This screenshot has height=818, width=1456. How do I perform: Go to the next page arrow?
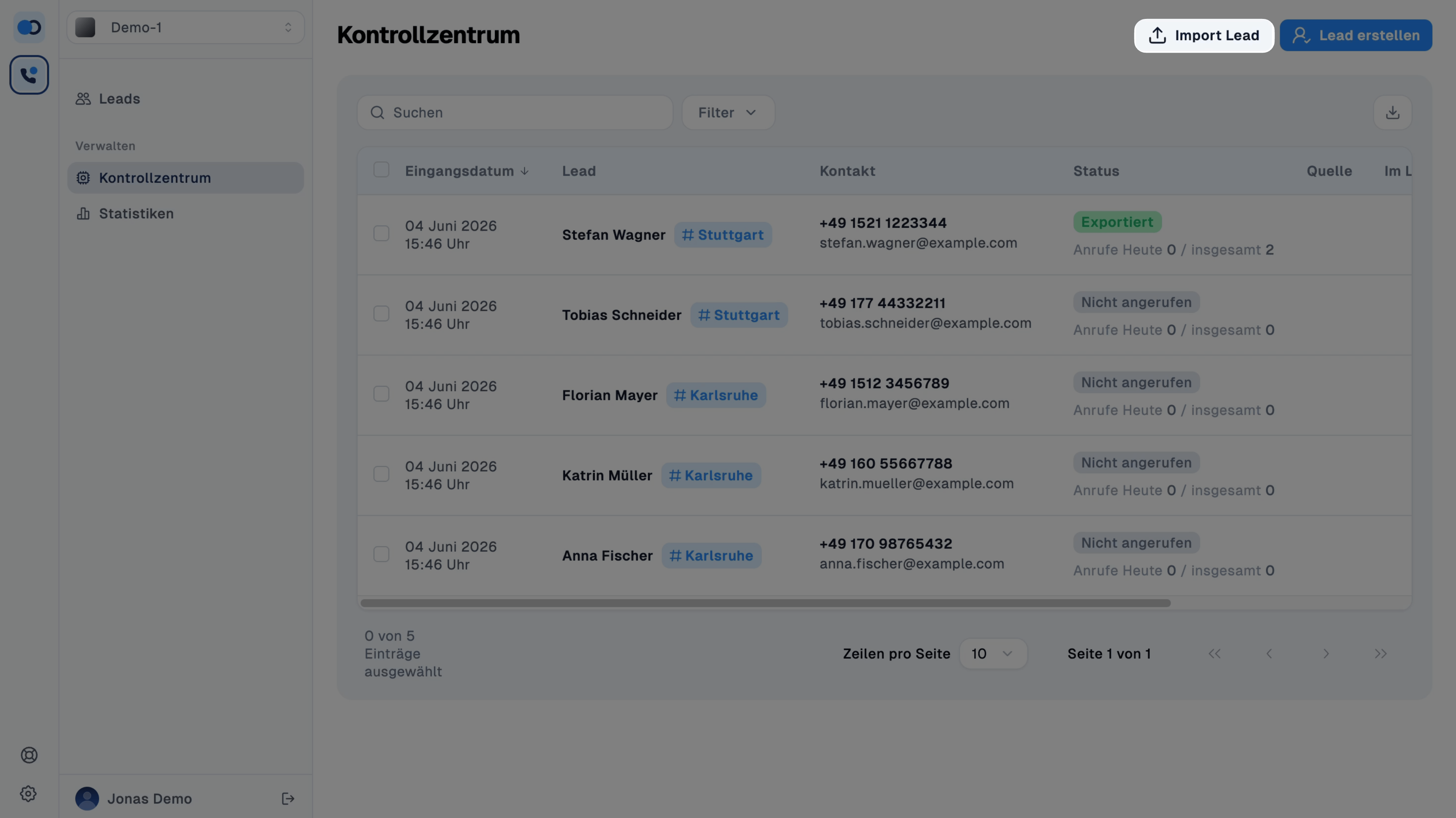point(1326,654)
